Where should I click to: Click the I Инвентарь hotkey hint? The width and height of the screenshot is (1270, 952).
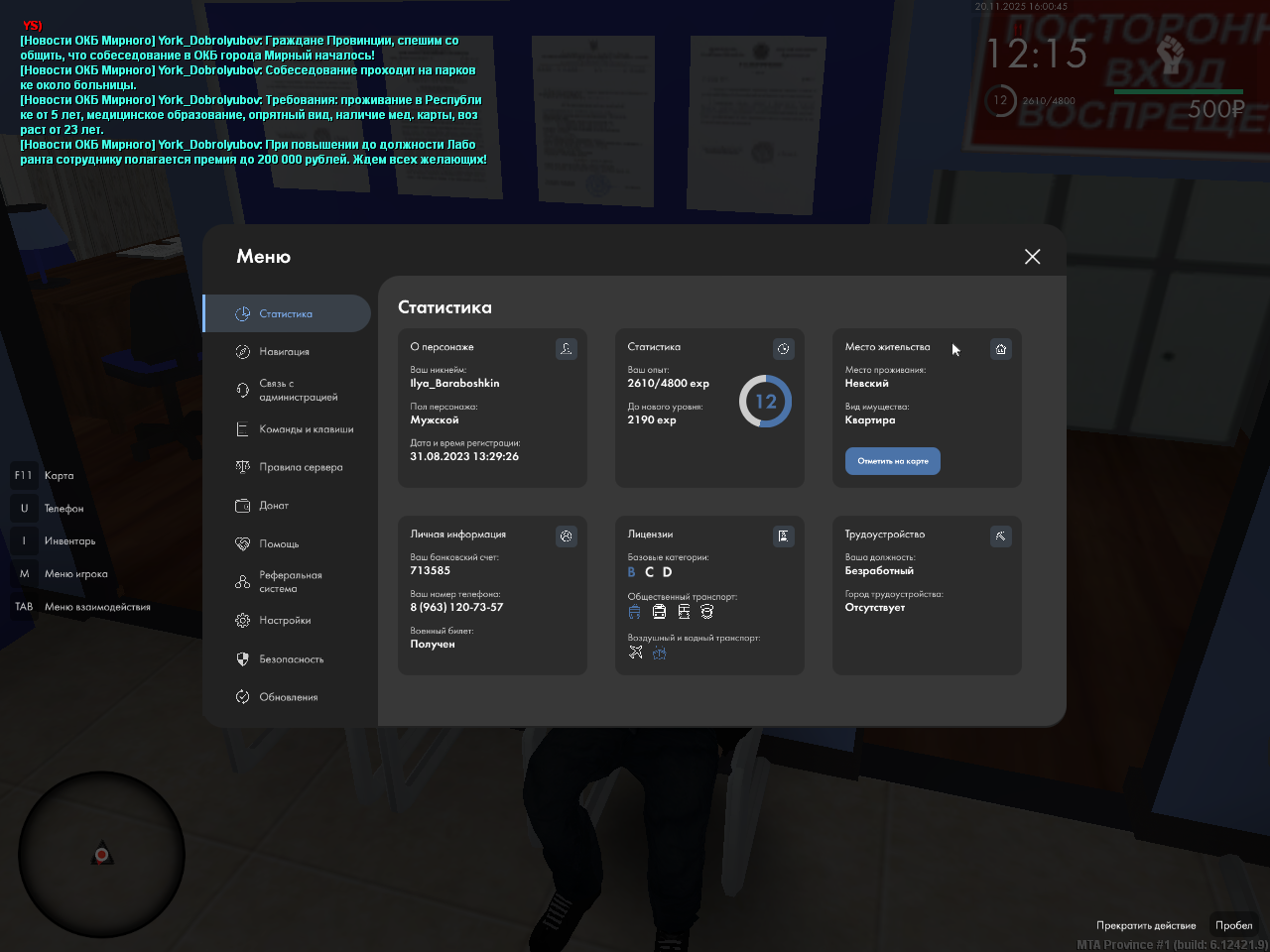pyautogui.click(x=55, y=541)
